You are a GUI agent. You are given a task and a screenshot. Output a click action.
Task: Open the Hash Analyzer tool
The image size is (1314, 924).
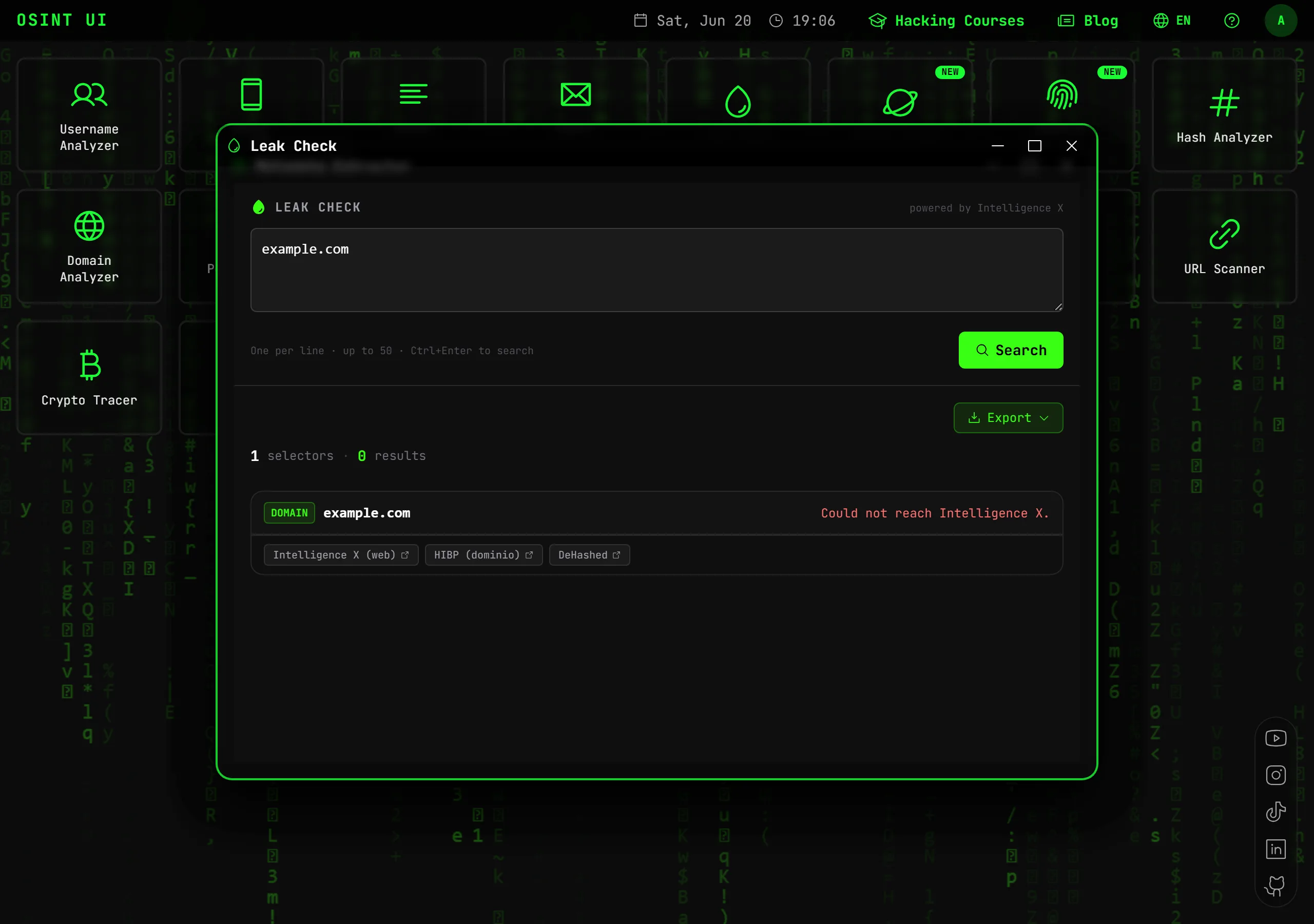pos(1224,114)
